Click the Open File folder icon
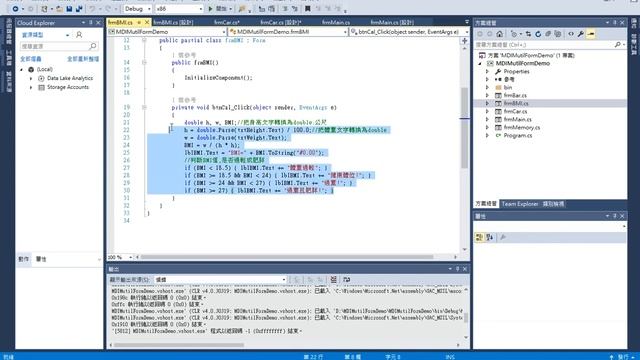Screen dimensions: 640x360 pos(60,9)
